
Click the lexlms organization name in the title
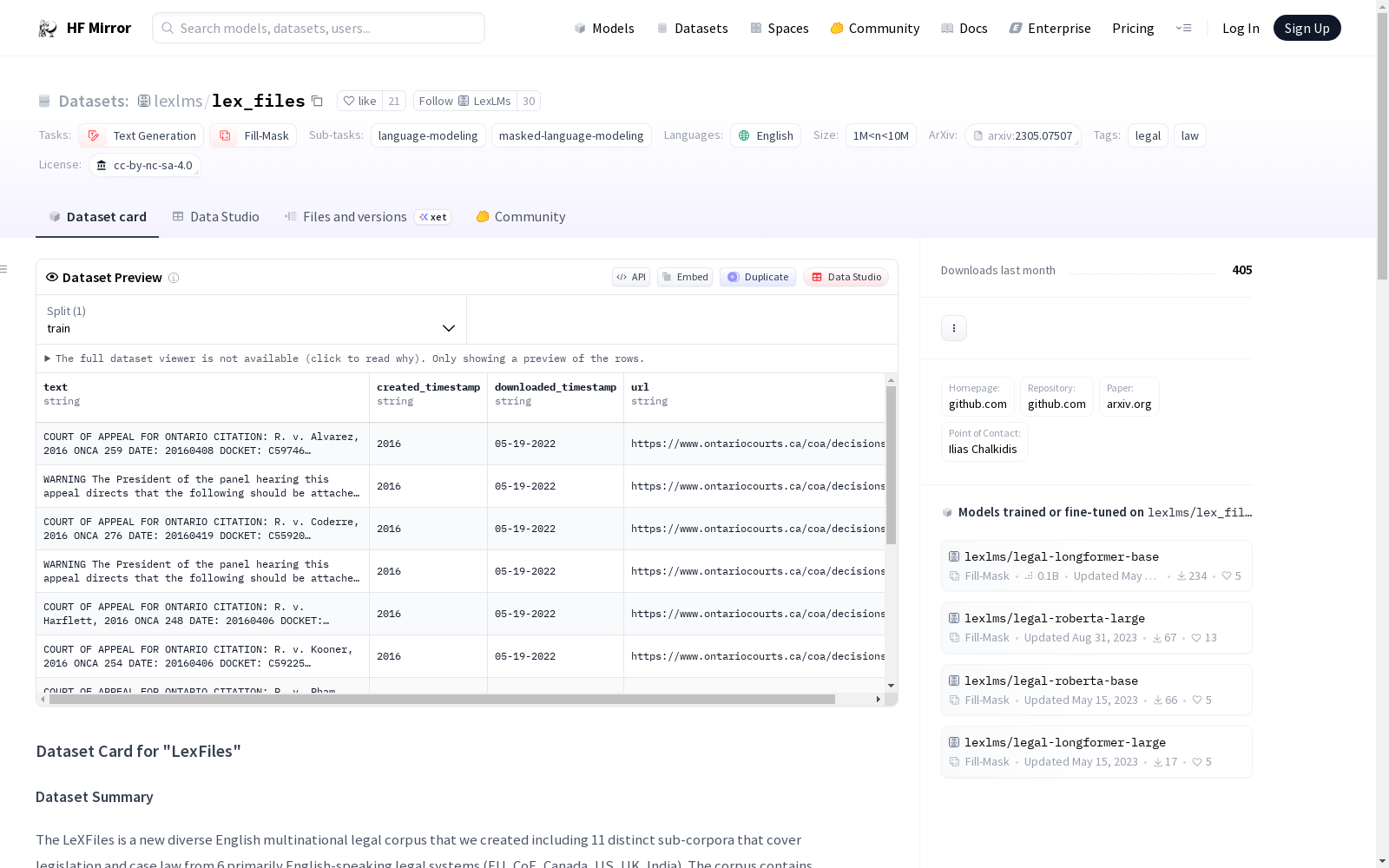click(178, 102)
